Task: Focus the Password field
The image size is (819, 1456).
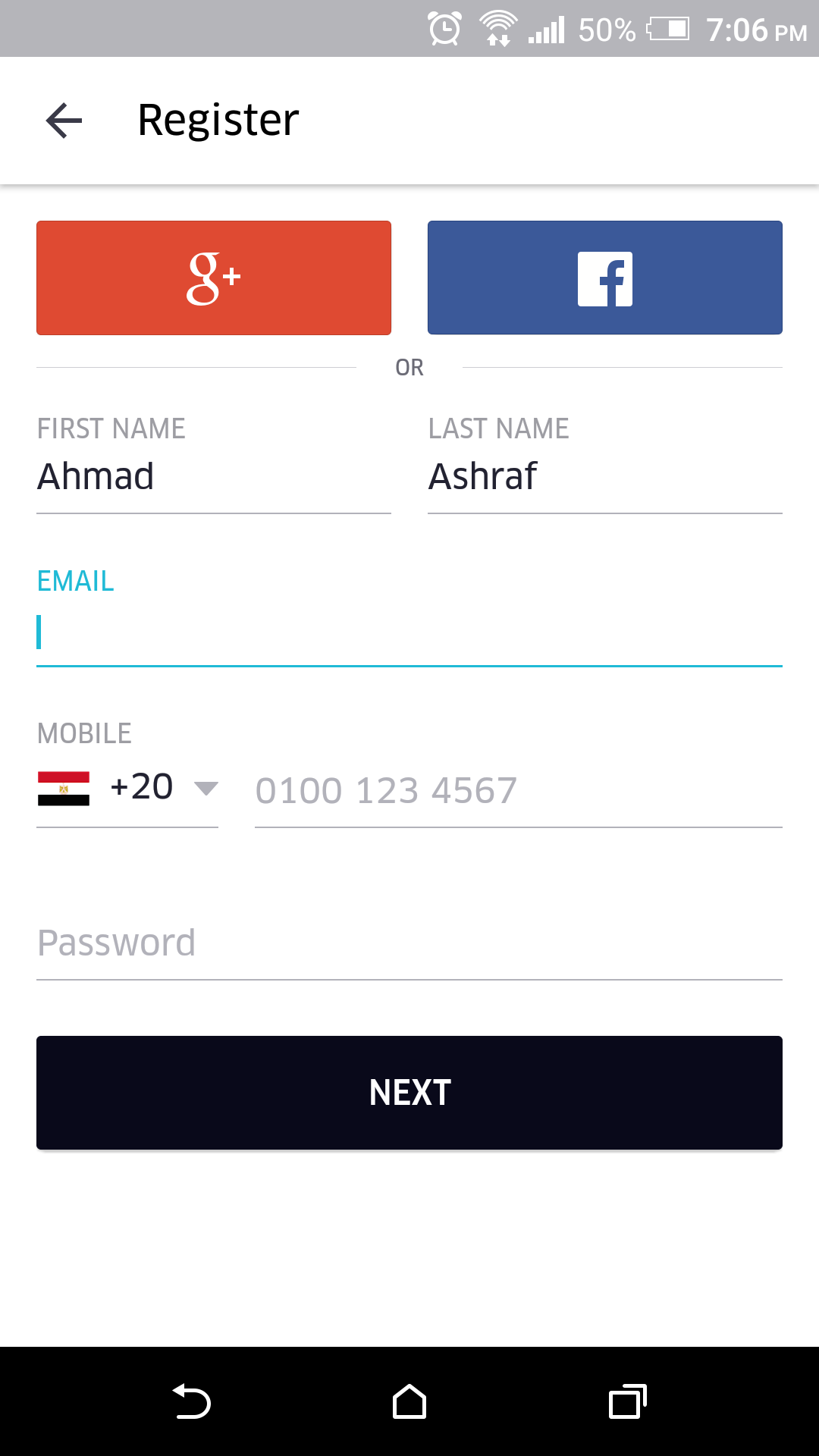Action: point(409,944)
